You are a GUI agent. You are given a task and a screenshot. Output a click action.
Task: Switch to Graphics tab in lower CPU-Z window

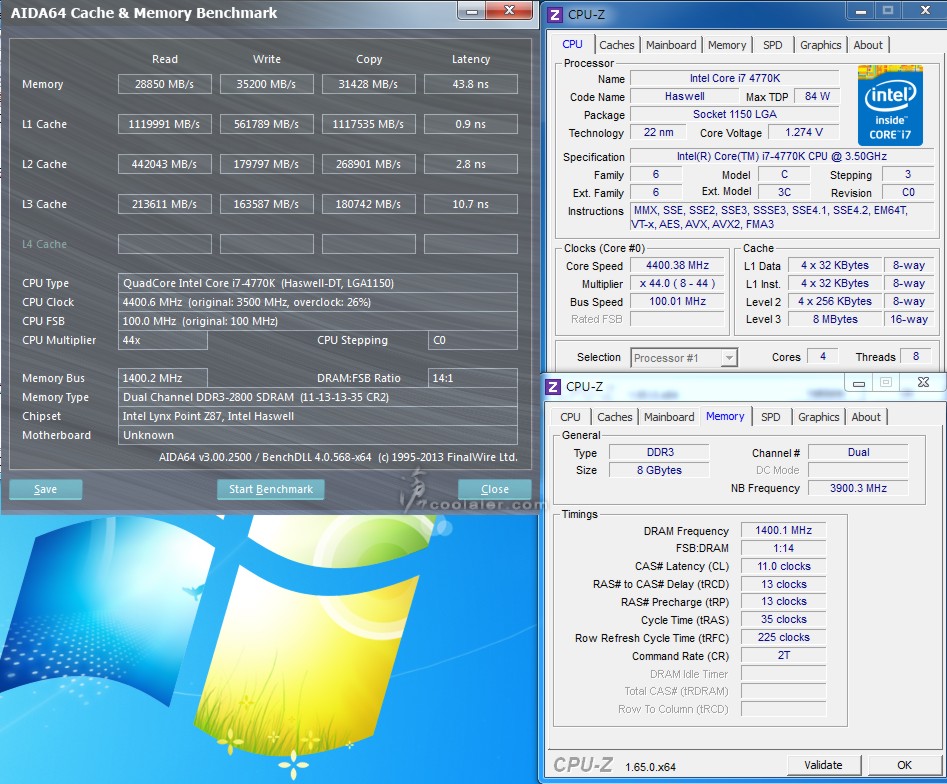coord(818,417)
